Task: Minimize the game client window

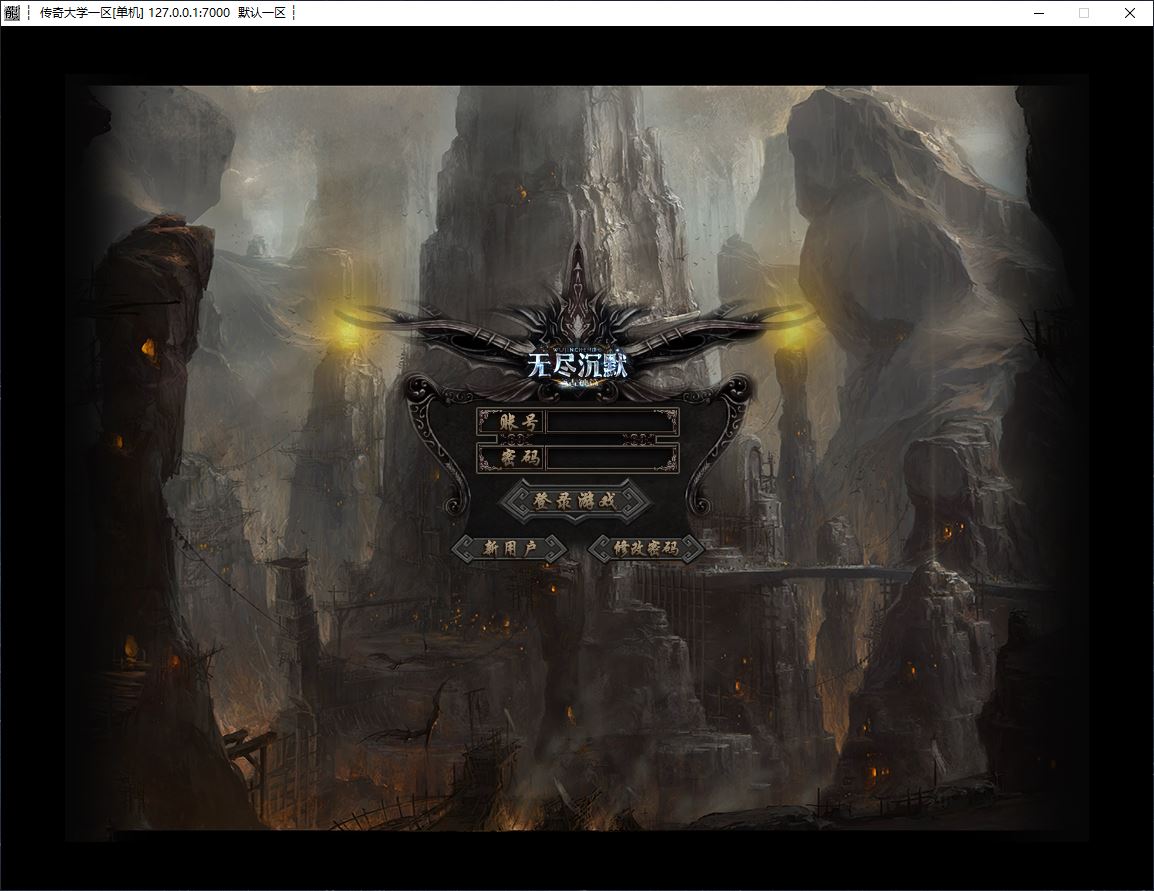Action: point(1037,13)
